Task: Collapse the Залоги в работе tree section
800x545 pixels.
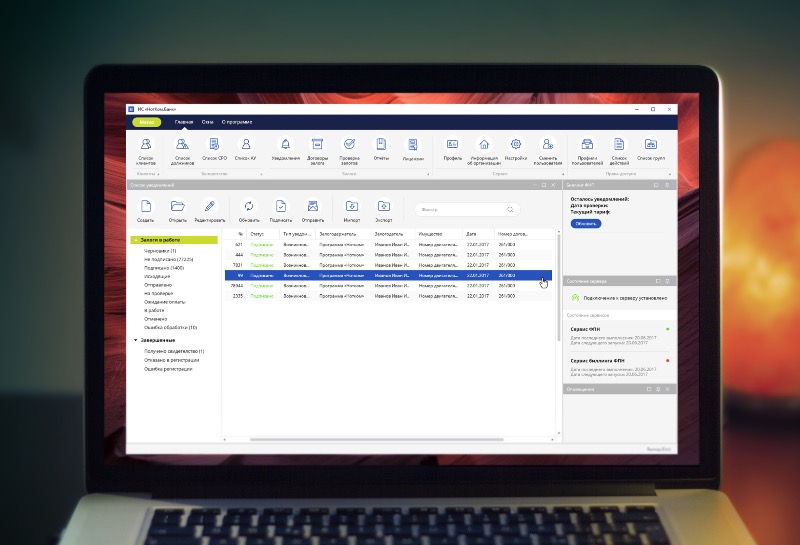Action: [135, 241]
